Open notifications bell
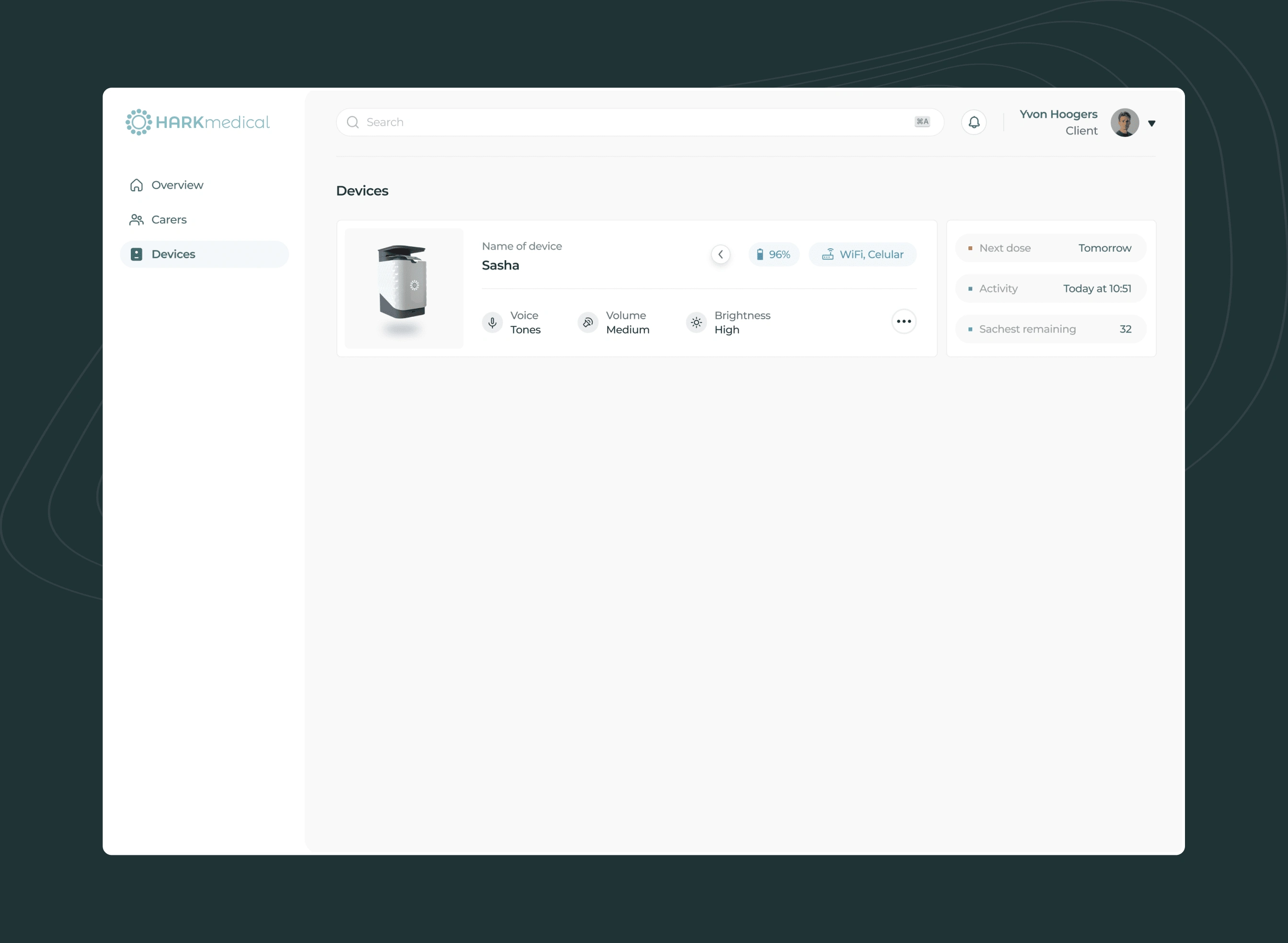Image resolution: width=1288 pixels, height=943 pixels. (x=974, y=122)
